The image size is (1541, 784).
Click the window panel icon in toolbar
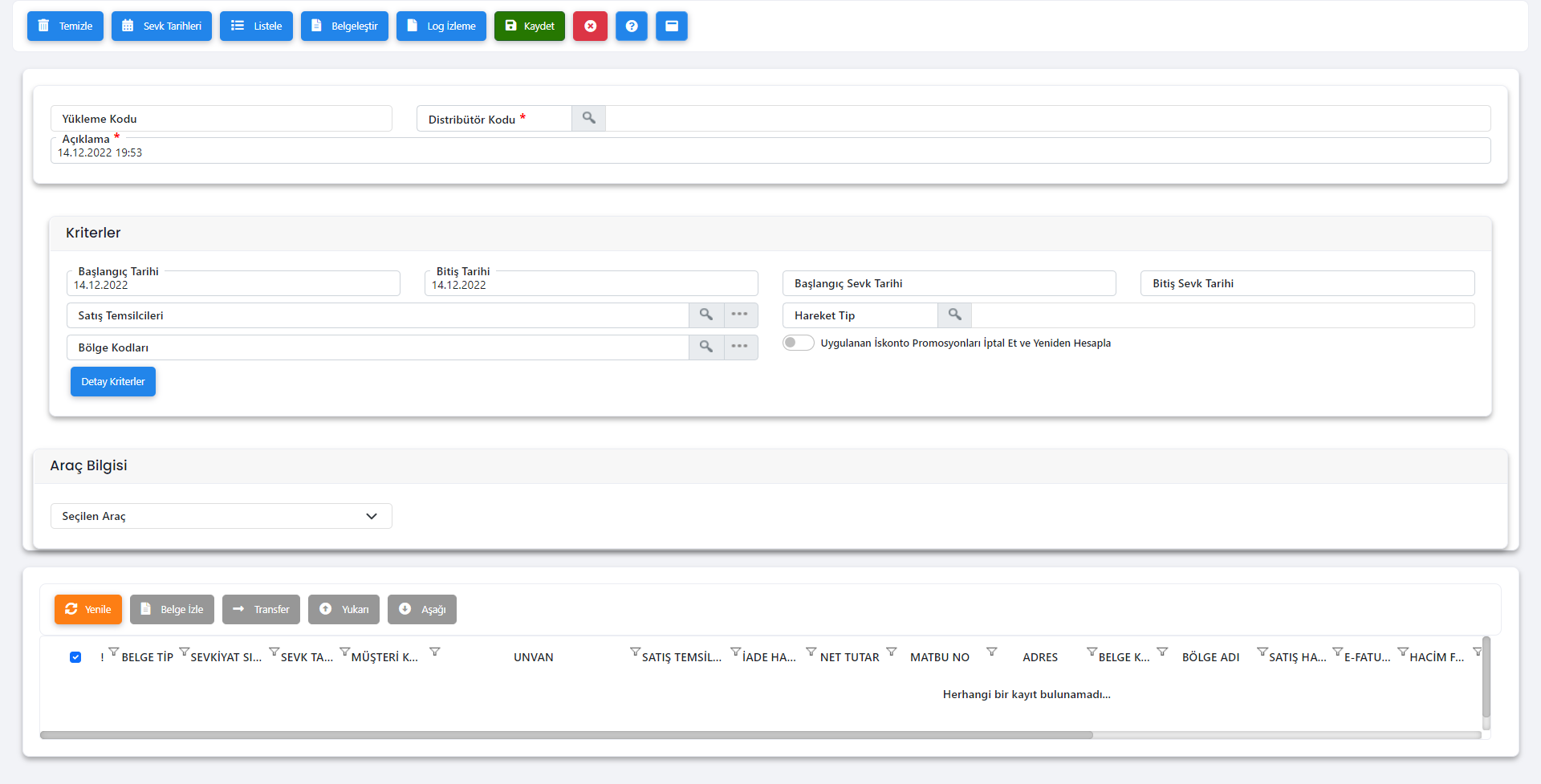click(x=672, y=26)
